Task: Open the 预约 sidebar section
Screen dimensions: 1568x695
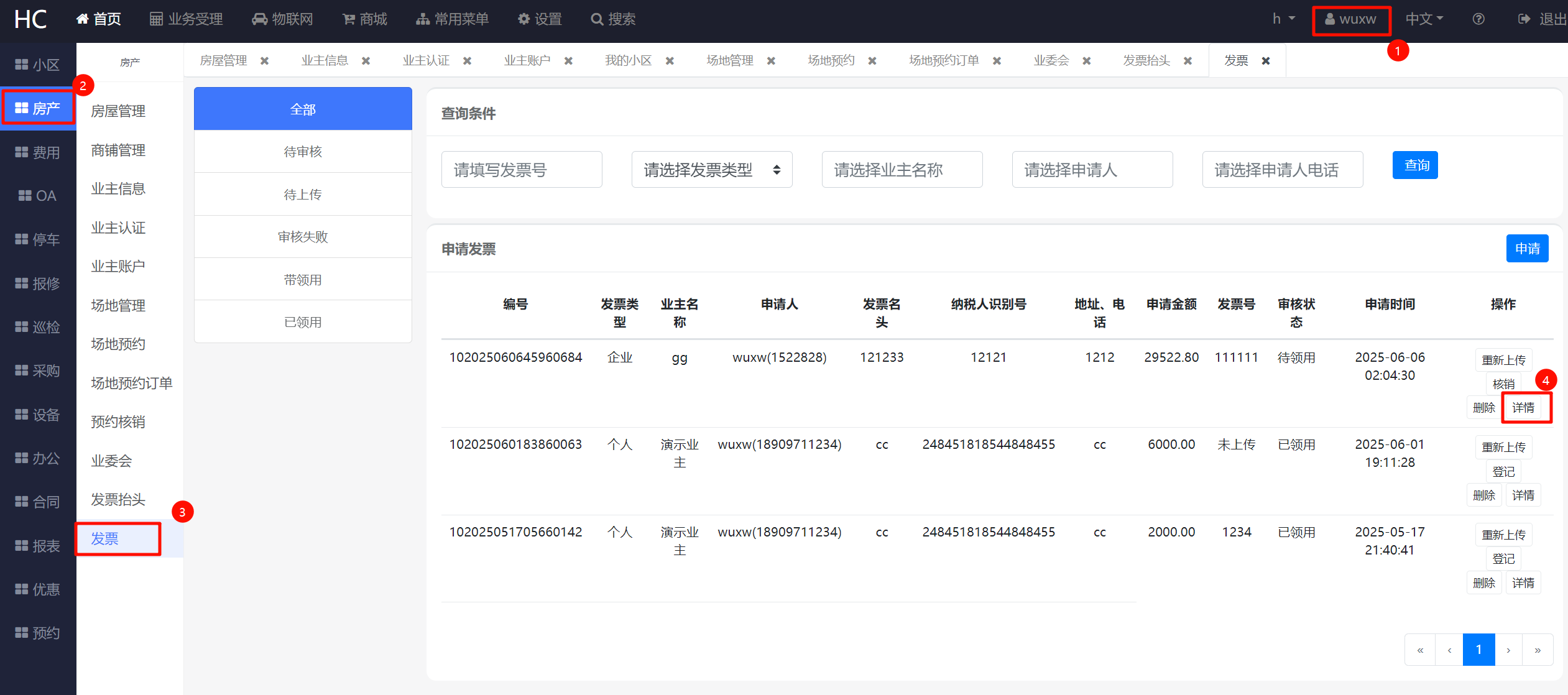Action: [38, 633]
